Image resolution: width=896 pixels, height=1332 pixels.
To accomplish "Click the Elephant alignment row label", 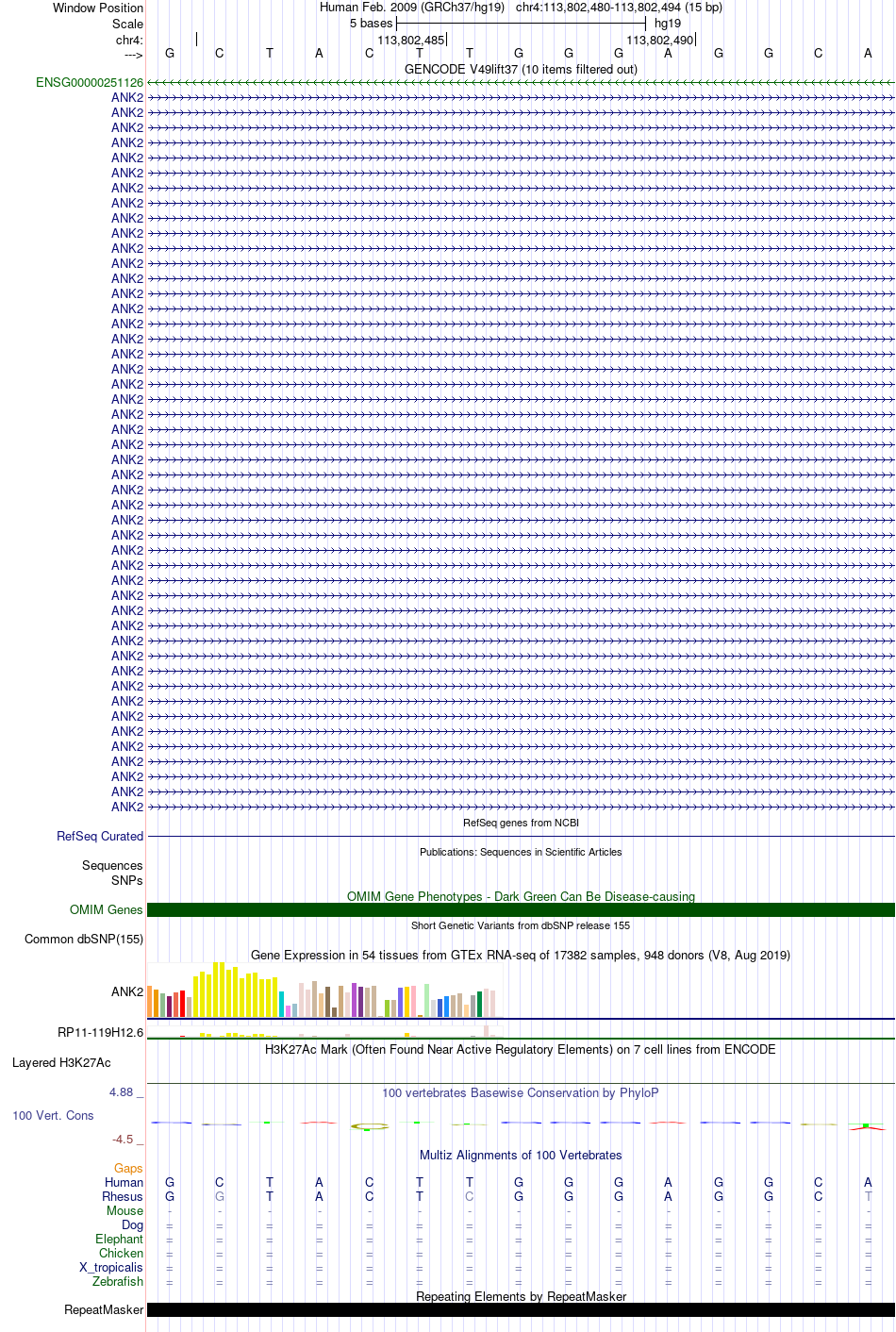I will pos(120,1239).
